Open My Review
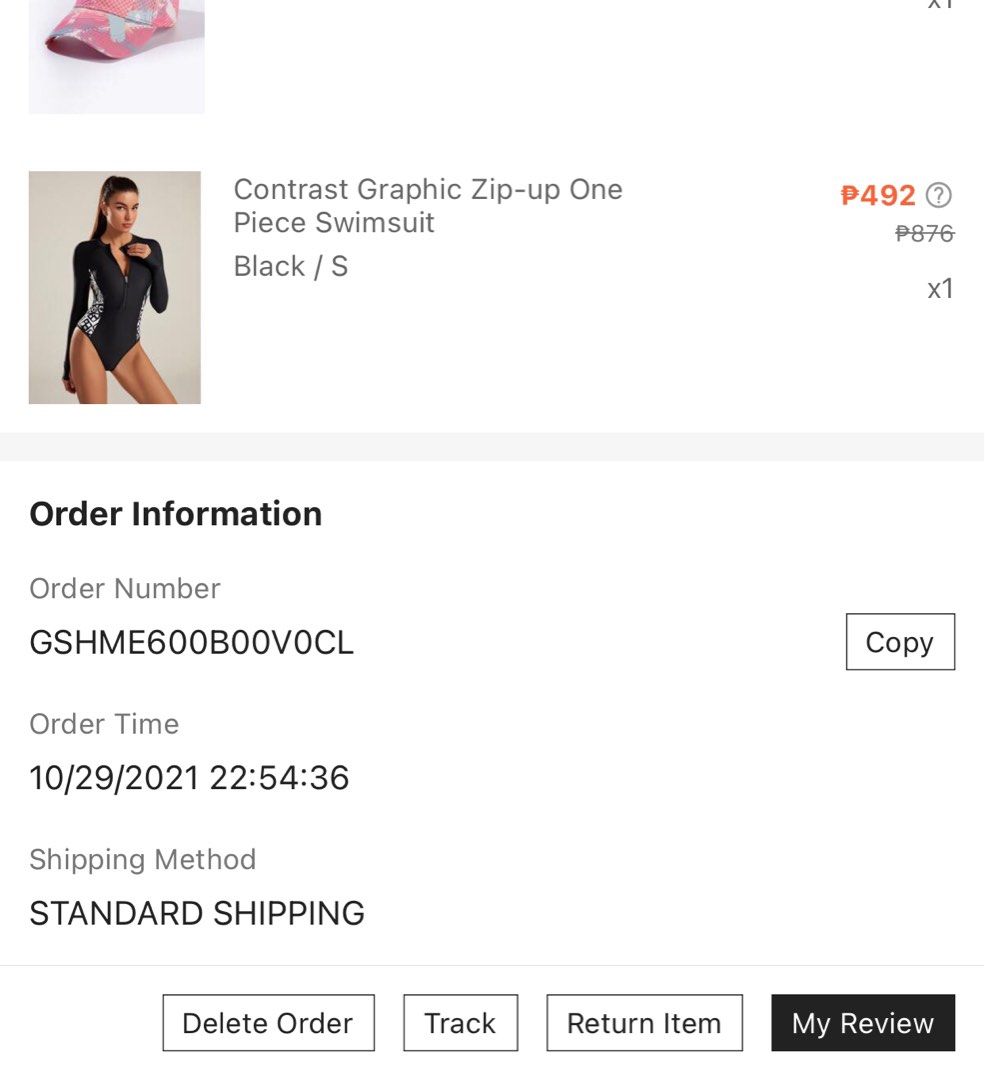Viewport: 985px width, 1080px height. click(863, 1023)
